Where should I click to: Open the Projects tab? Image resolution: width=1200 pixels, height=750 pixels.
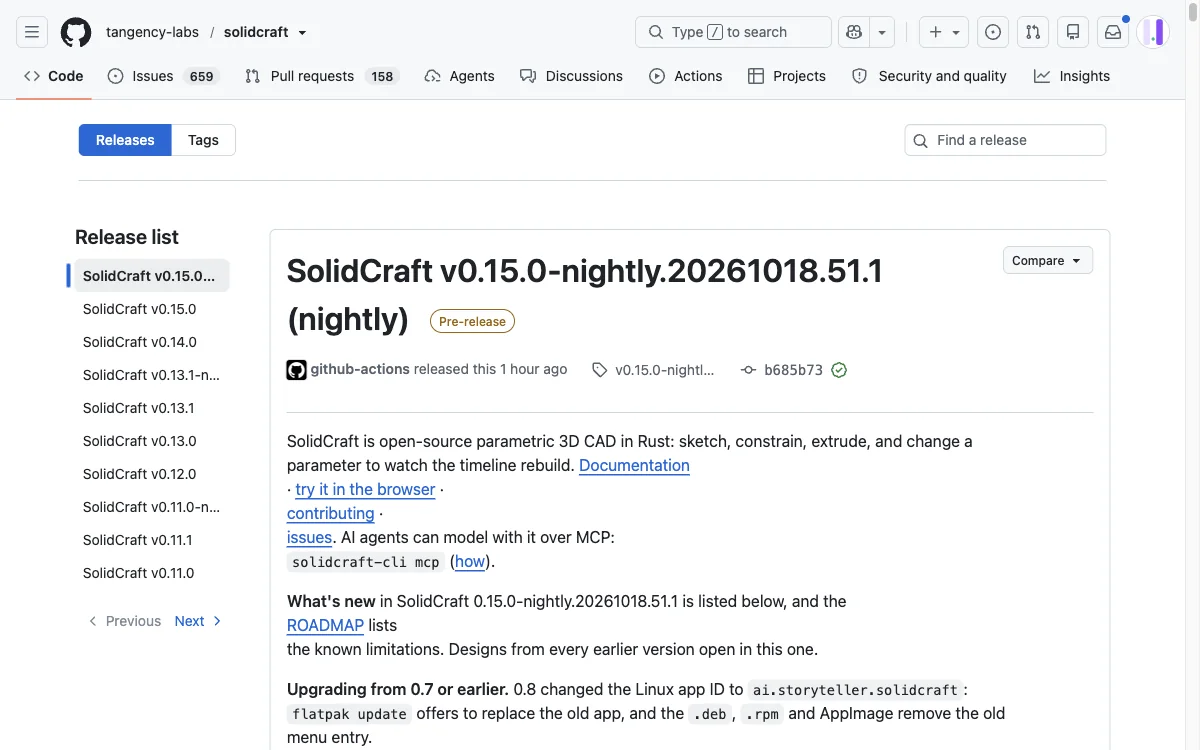786,76
